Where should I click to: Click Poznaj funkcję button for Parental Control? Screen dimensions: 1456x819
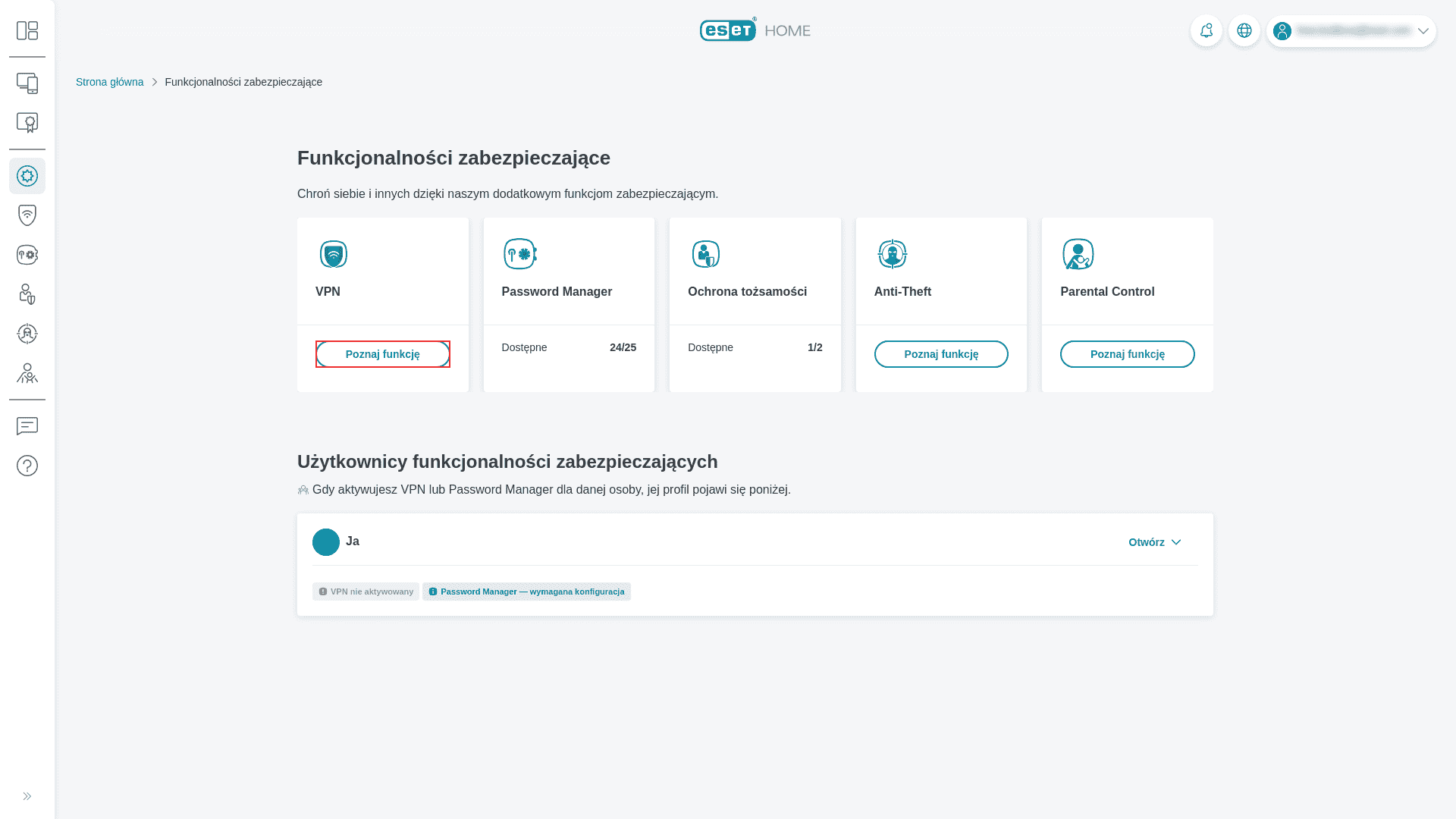pos(1127,354)
